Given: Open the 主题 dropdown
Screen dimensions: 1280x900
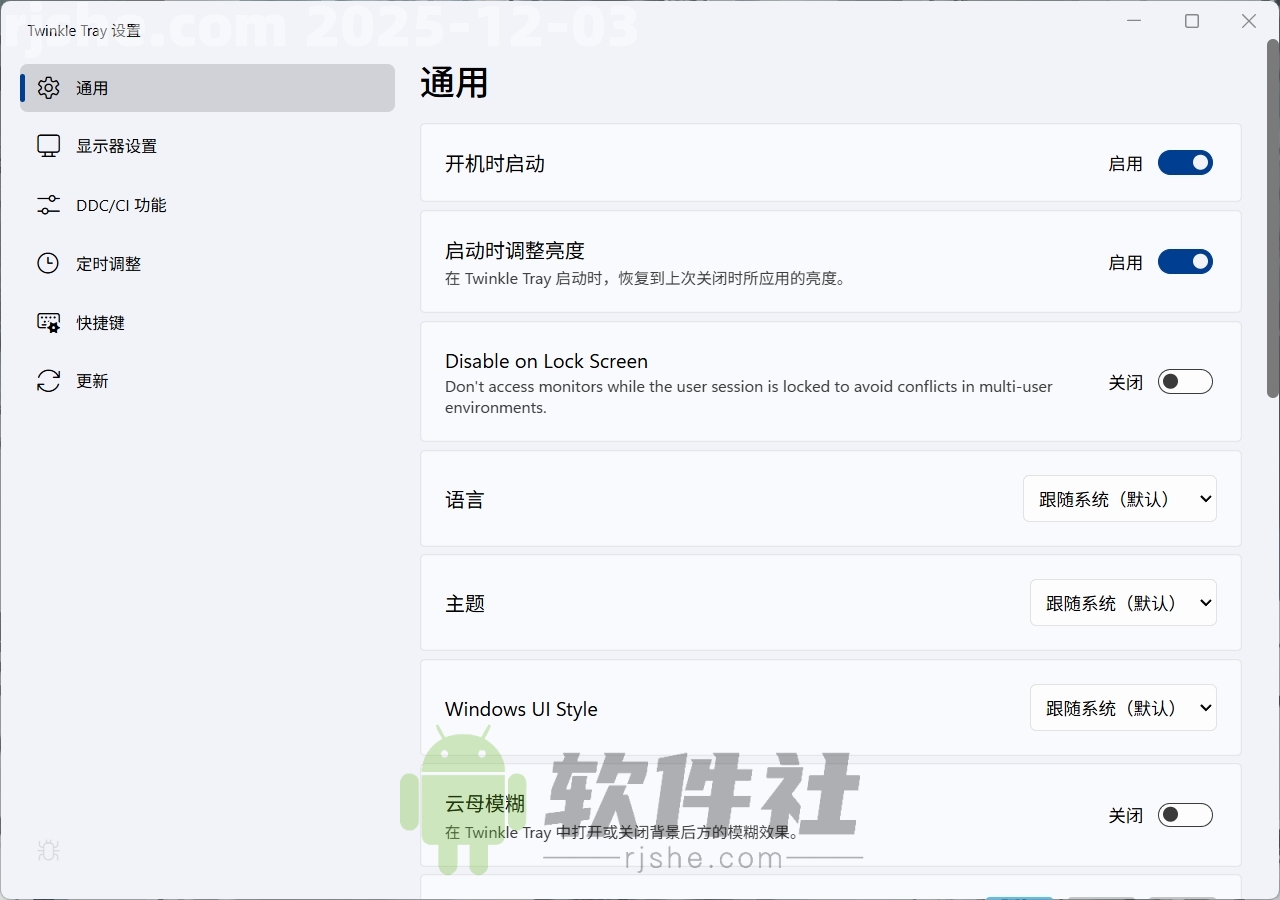Looking at the screenshot, I should tap(1122, 602).
